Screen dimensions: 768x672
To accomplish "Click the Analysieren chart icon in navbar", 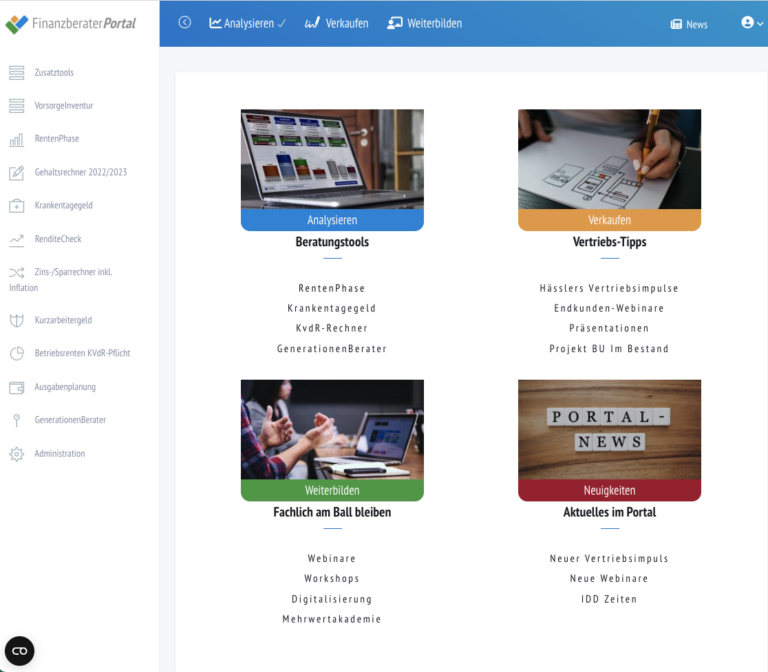I will 215,23.
